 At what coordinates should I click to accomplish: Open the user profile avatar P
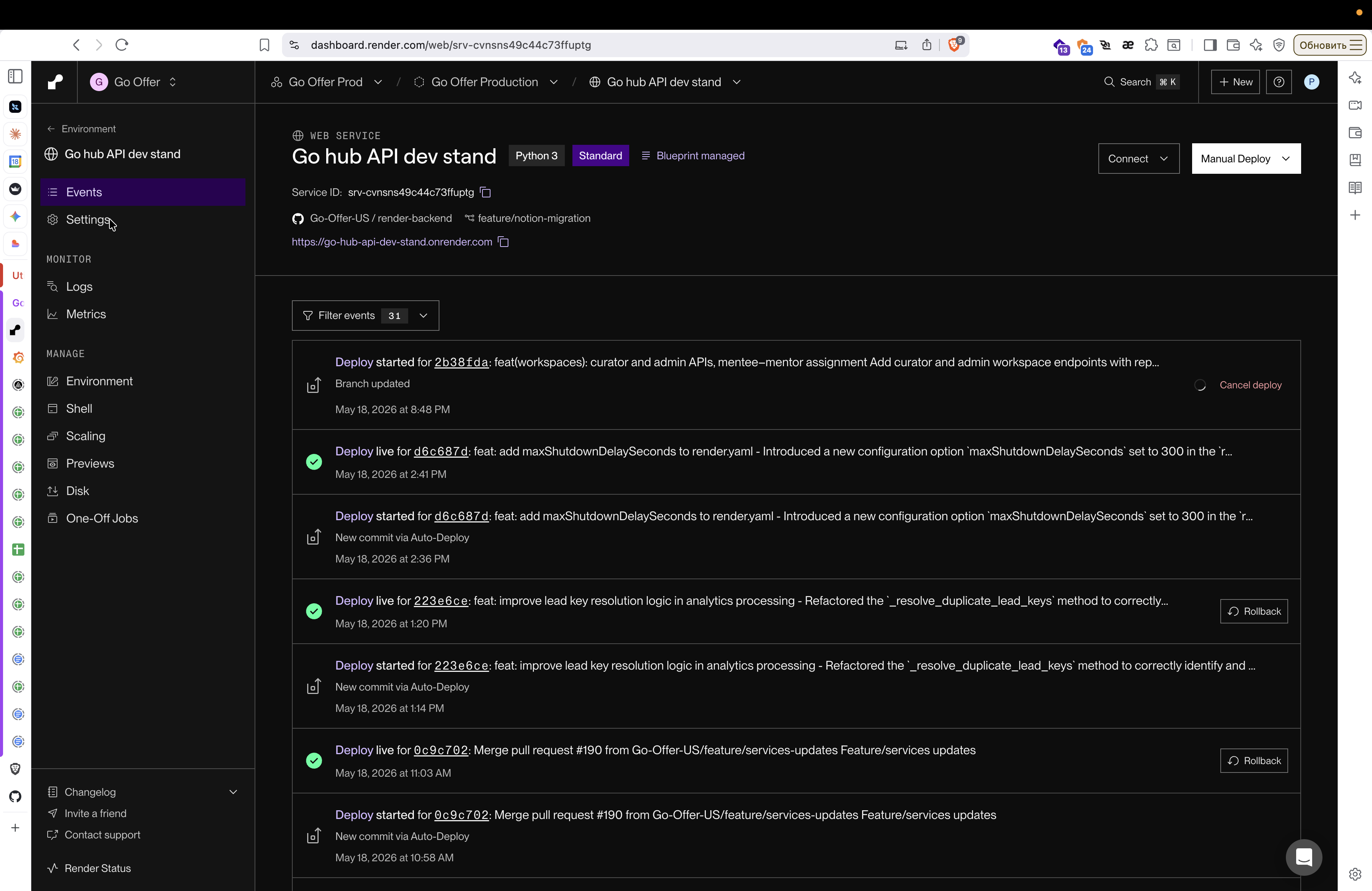click(x=1311, y=82)
